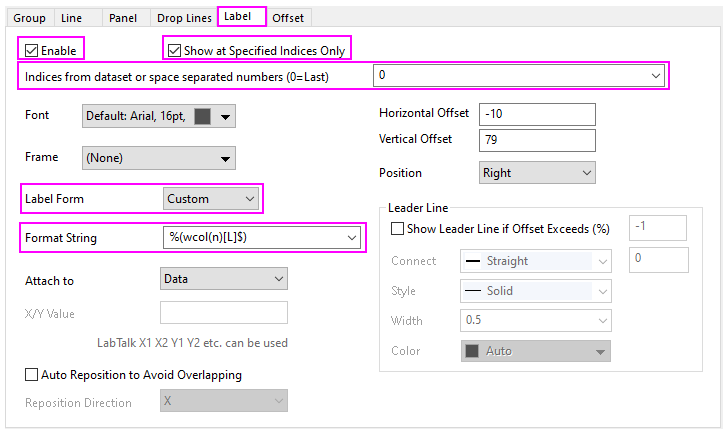Open the Leader Line Color Auto picker
This screenshot has width=726, height=431.
pyautogui.click(x=536, y=351)
